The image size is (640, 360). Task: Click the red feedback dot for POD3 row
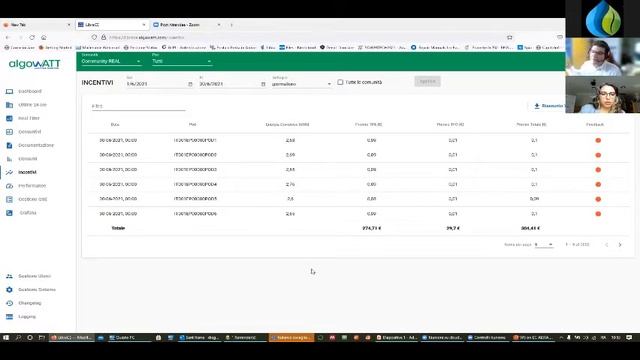(598, 170)
